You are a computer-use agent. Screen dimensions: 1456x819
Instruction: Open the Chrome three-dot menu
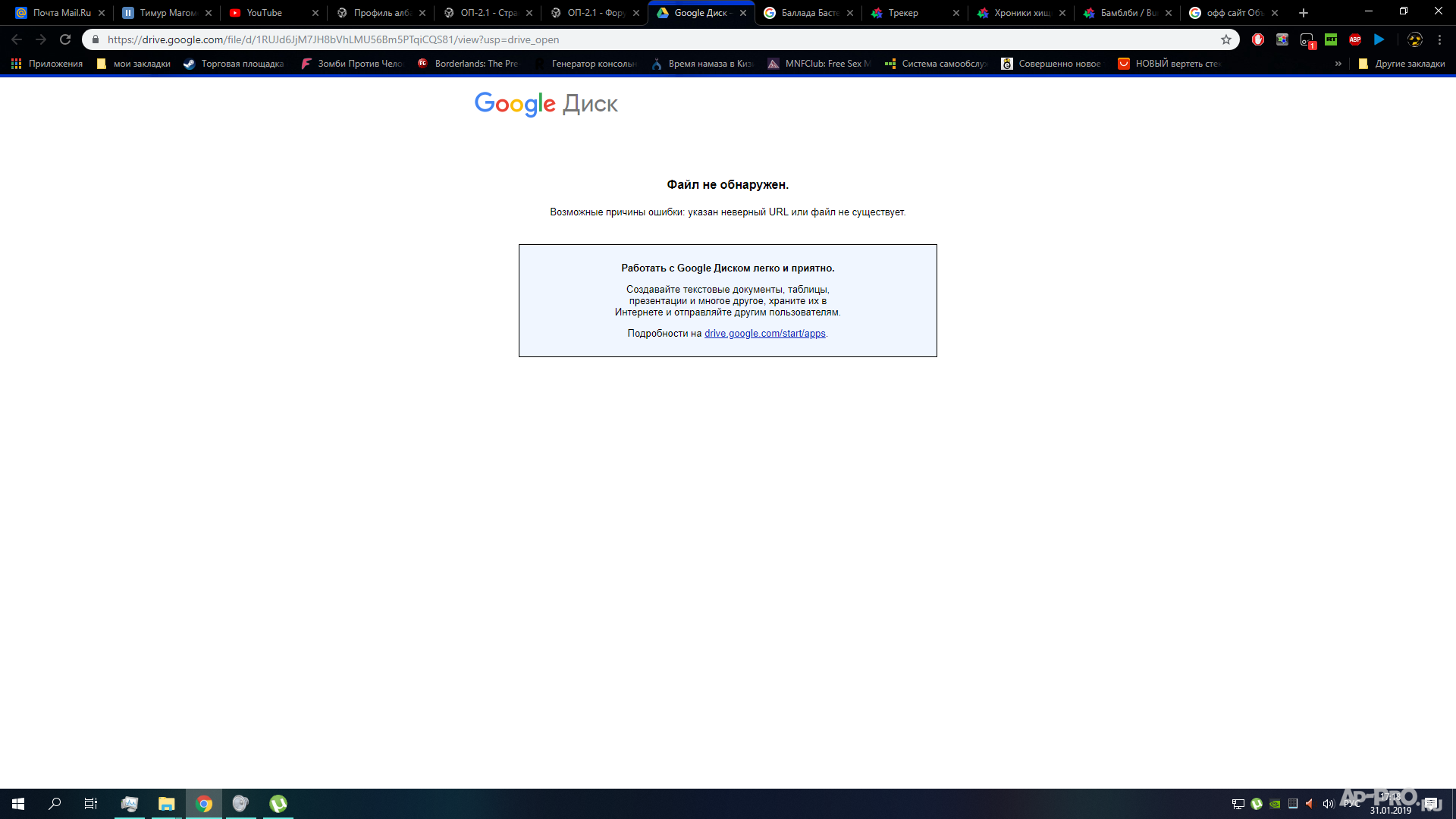coord(1439,39)
